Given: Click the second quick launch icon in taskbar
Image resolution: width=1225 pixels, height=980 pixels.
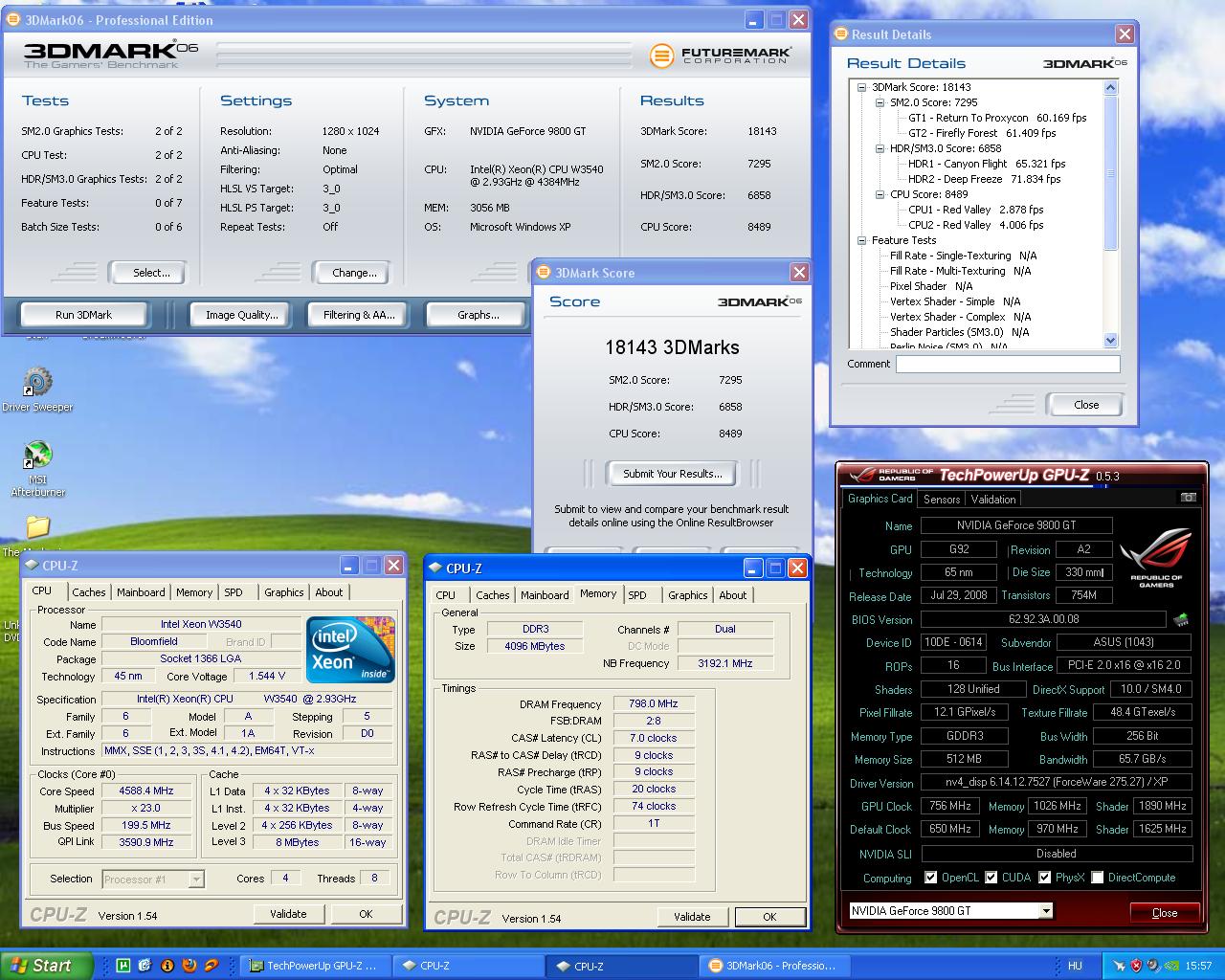Looking at the screenshot, I should [x=145, y=966].
